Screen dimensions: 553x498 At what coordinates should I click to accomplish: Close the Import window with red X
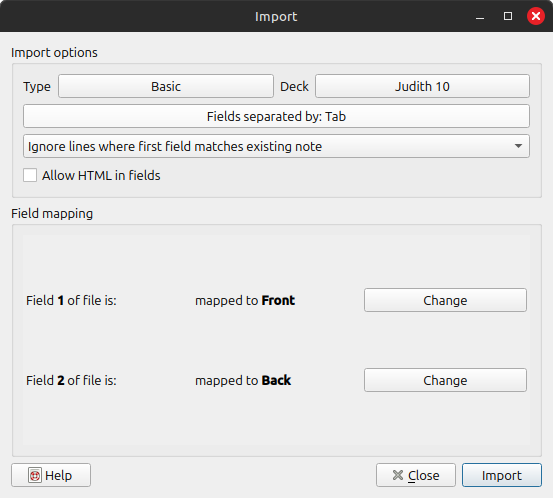coord(536,16)
